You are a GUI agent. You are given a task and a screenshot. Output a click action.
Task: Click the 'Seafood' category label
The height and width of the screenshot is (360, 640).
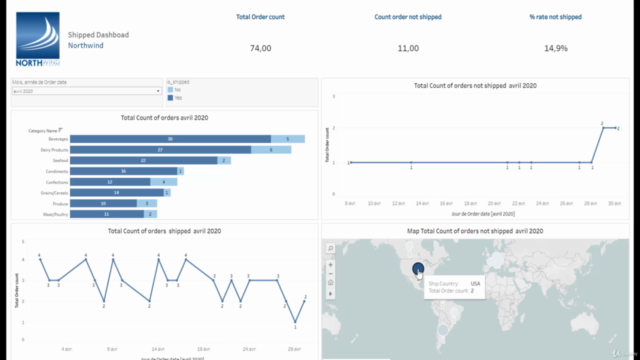point(60,160)
